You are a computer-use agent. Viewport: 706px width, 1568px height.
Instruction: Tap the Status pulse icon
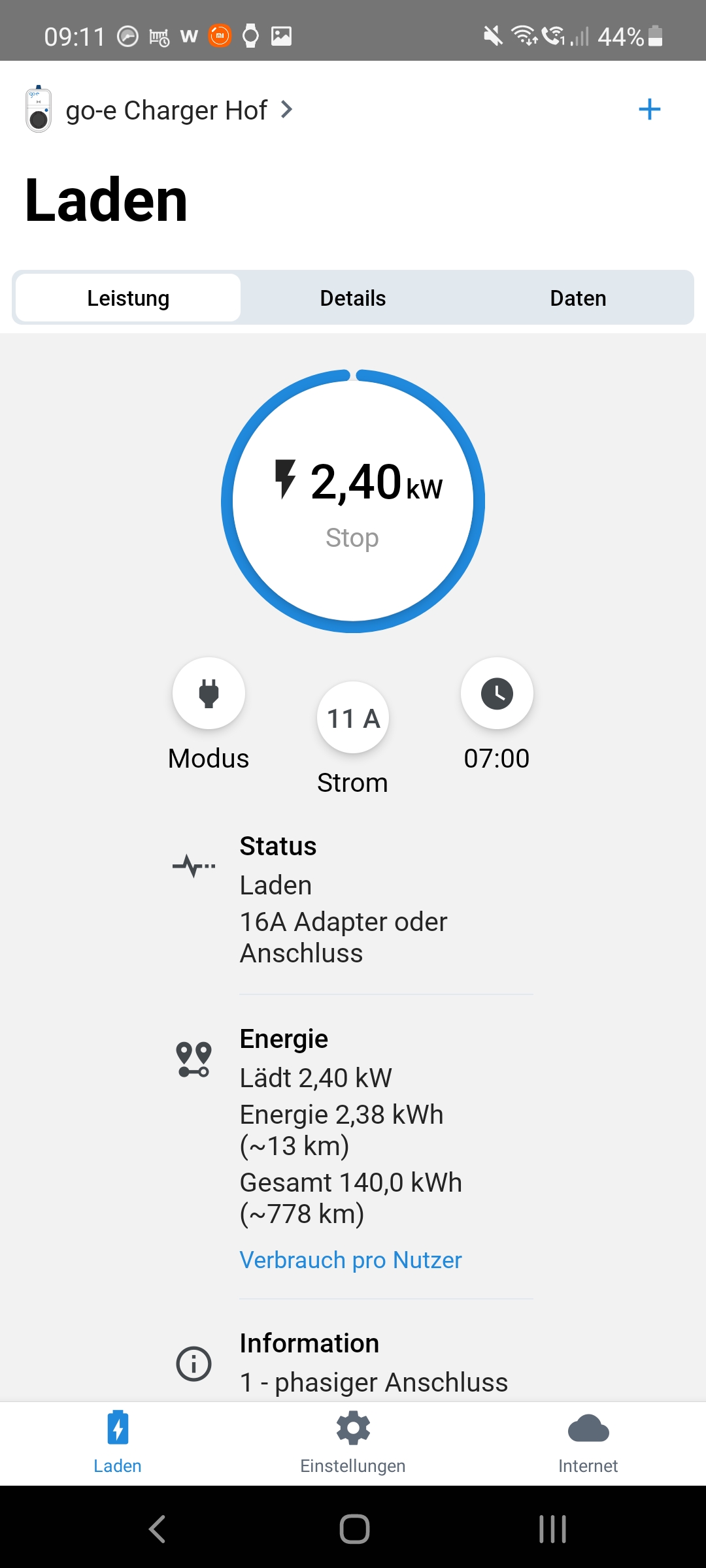(x=193, y=866)
